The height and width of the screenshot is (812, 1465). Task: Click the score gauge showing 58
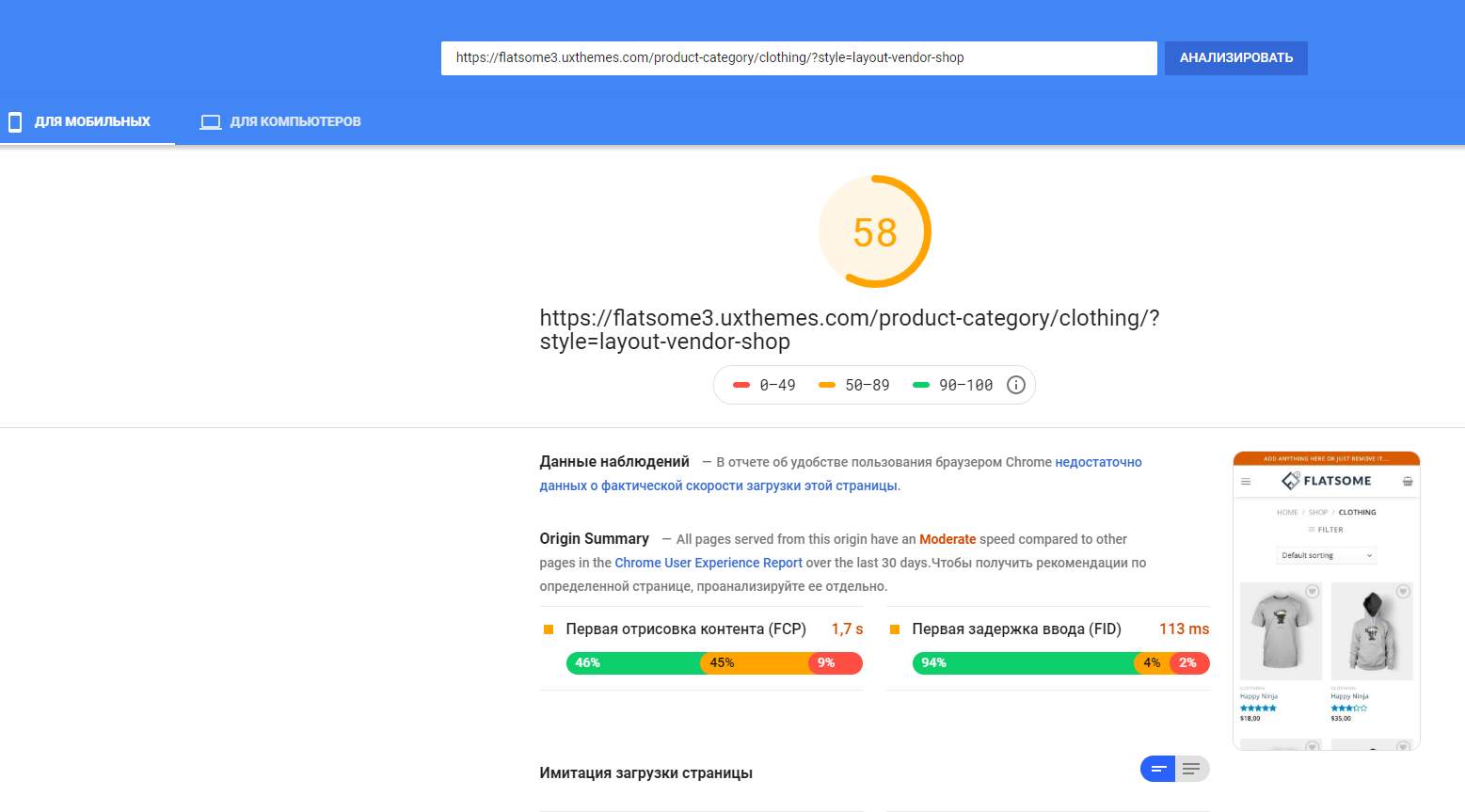point(875,231)
